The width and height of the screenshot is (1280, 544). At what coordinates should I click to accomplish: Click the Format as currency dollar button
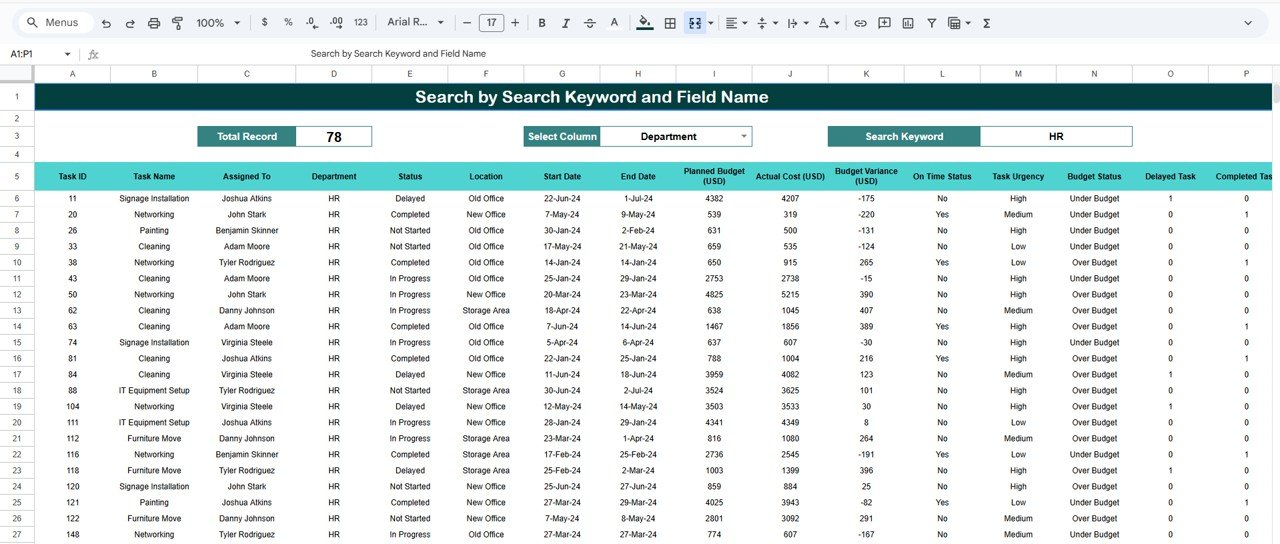(x=264, y=23)
